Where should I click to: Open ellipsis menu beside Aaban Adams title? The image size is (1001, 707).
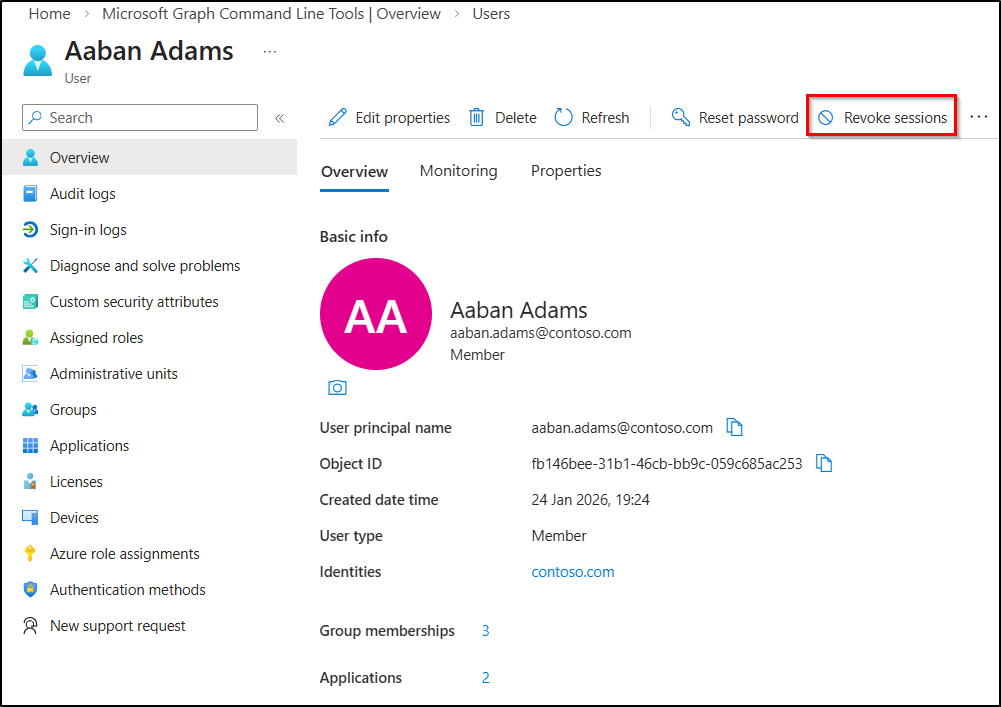pos(269,51)
